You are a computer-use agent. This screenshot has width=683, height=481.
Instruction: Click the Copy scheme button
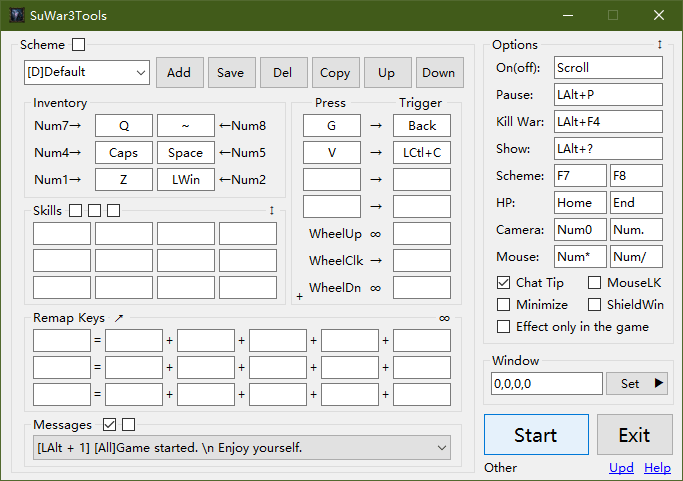pos(335,72)
